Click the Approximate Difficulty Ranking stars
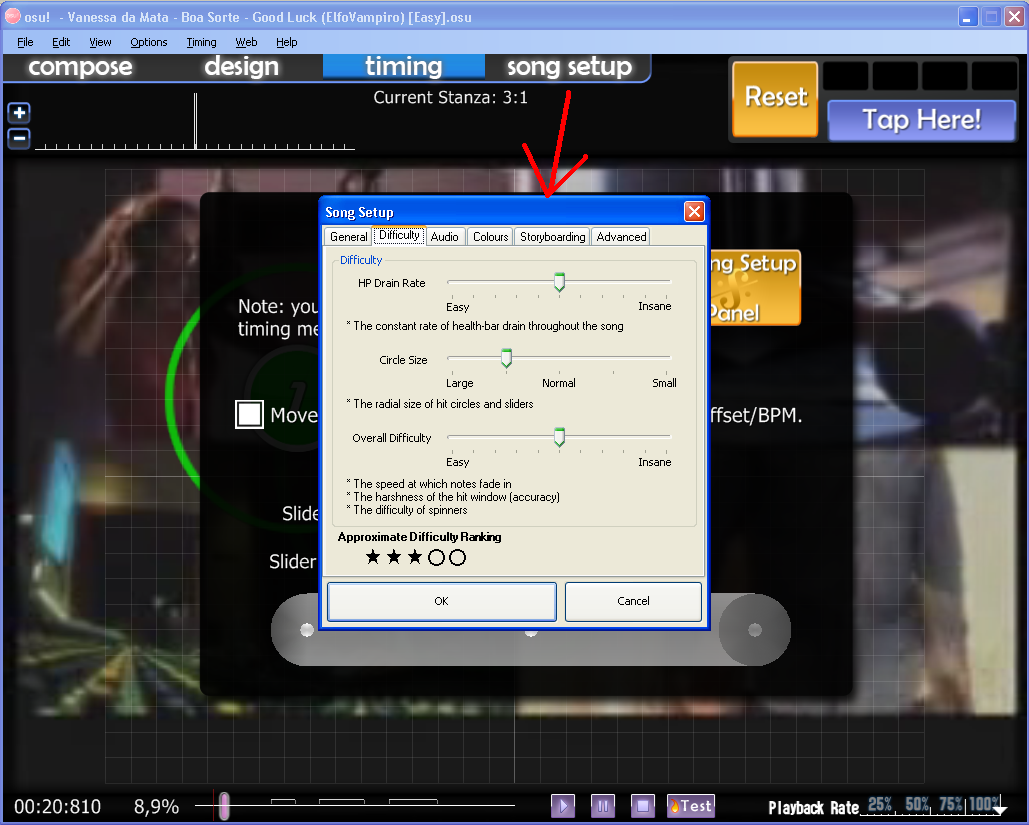The width and height of the screenshot is (1029, 825). pyautogui.click(x=415, y=558)
